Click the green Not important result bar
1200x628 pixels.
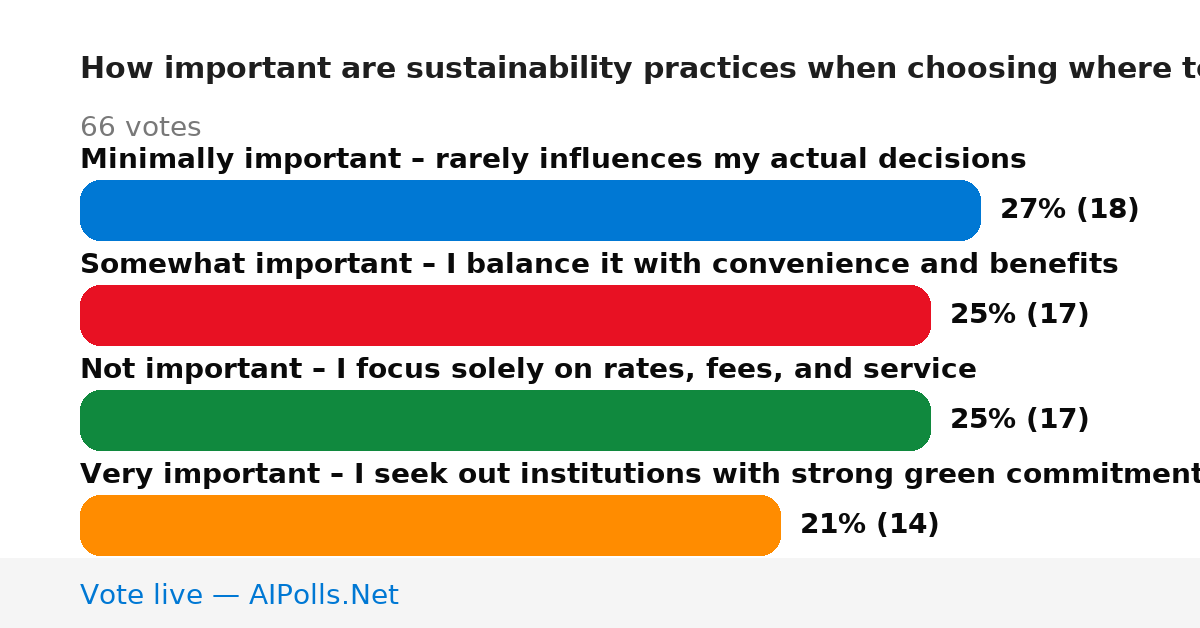505,420
